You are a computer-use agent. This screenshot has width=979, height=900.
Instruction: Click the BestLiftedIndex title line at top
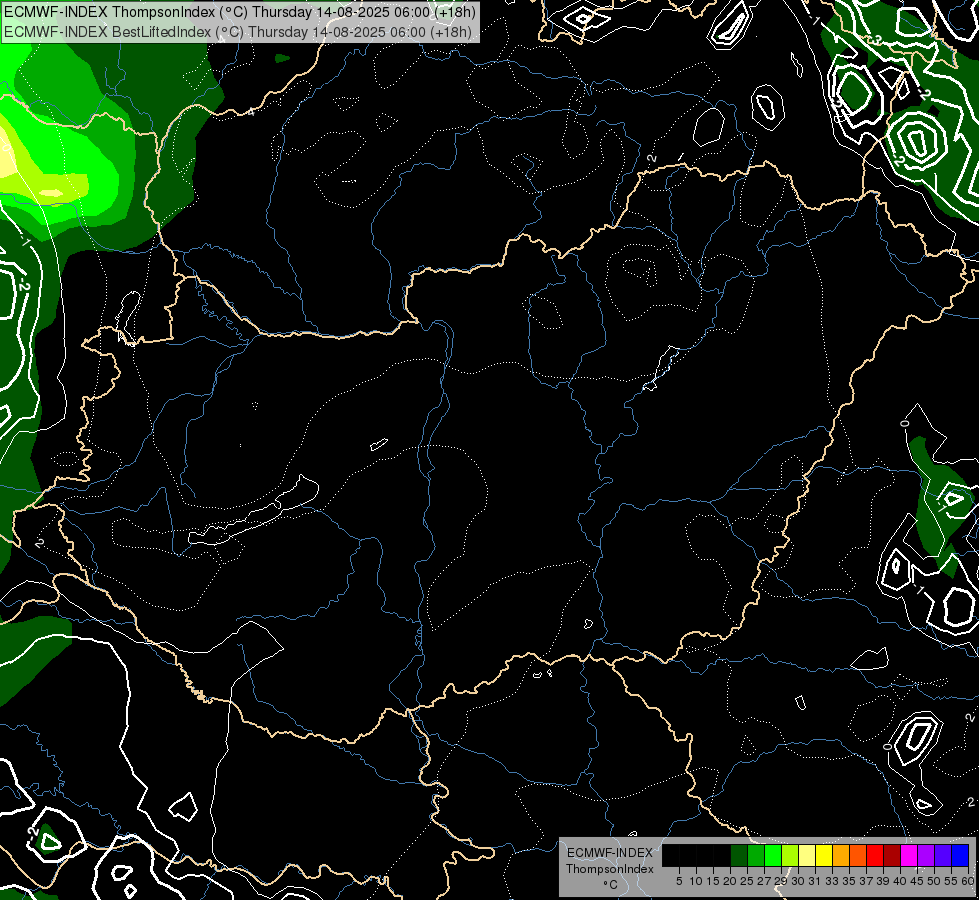(238, 32)
